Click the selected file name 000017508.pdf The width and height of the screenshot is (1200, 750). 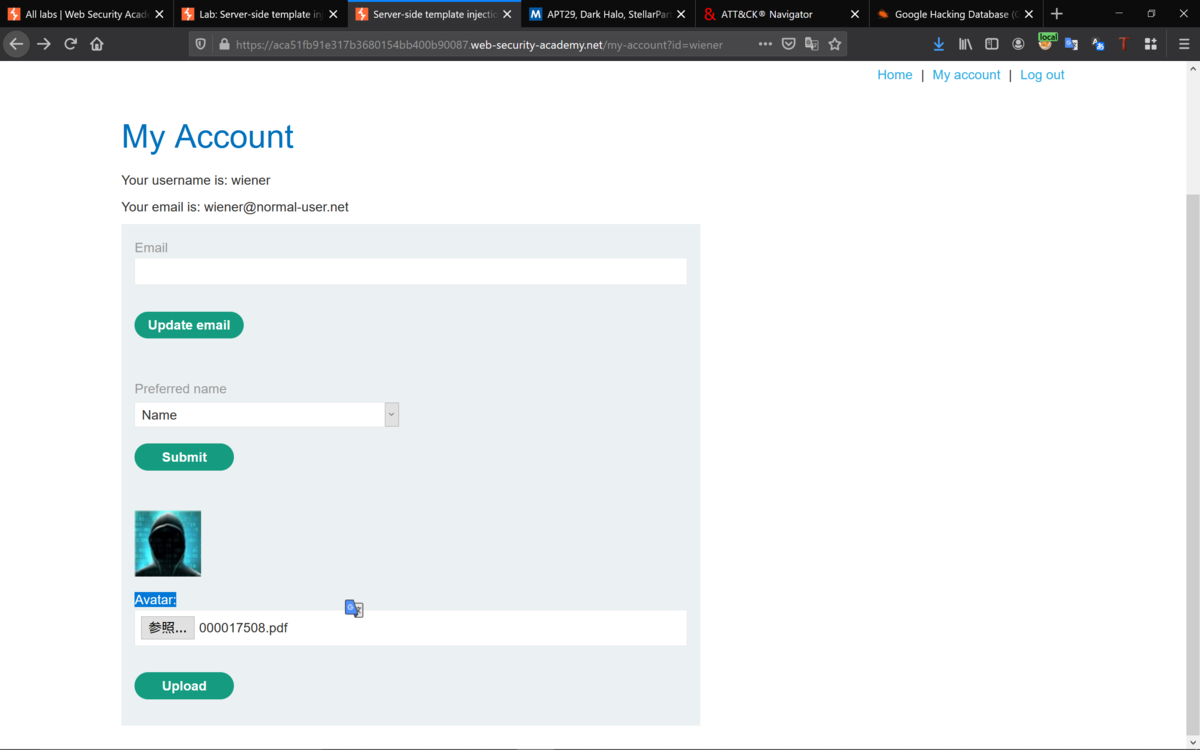[x=243, y=628]
